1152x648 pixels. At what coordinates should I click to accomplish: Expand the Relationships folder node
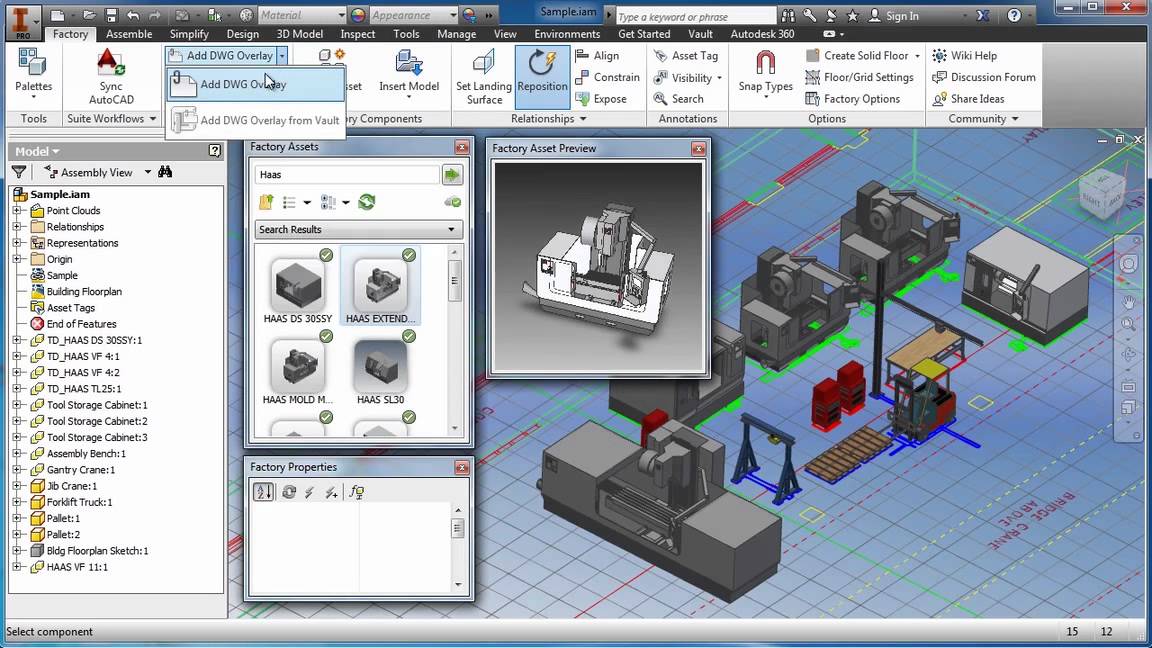17,227
